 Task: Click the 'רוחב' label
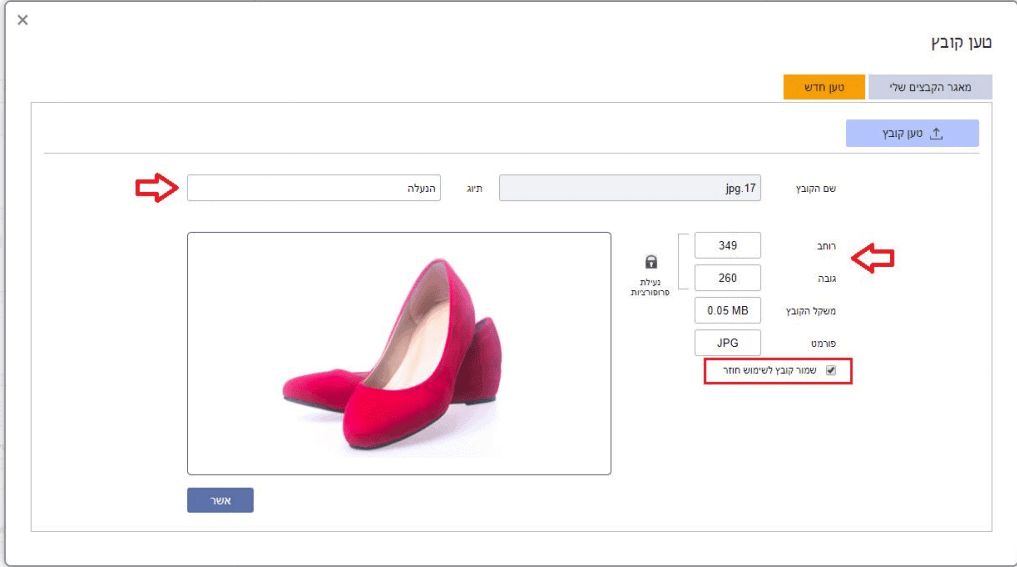pos(826,247)
